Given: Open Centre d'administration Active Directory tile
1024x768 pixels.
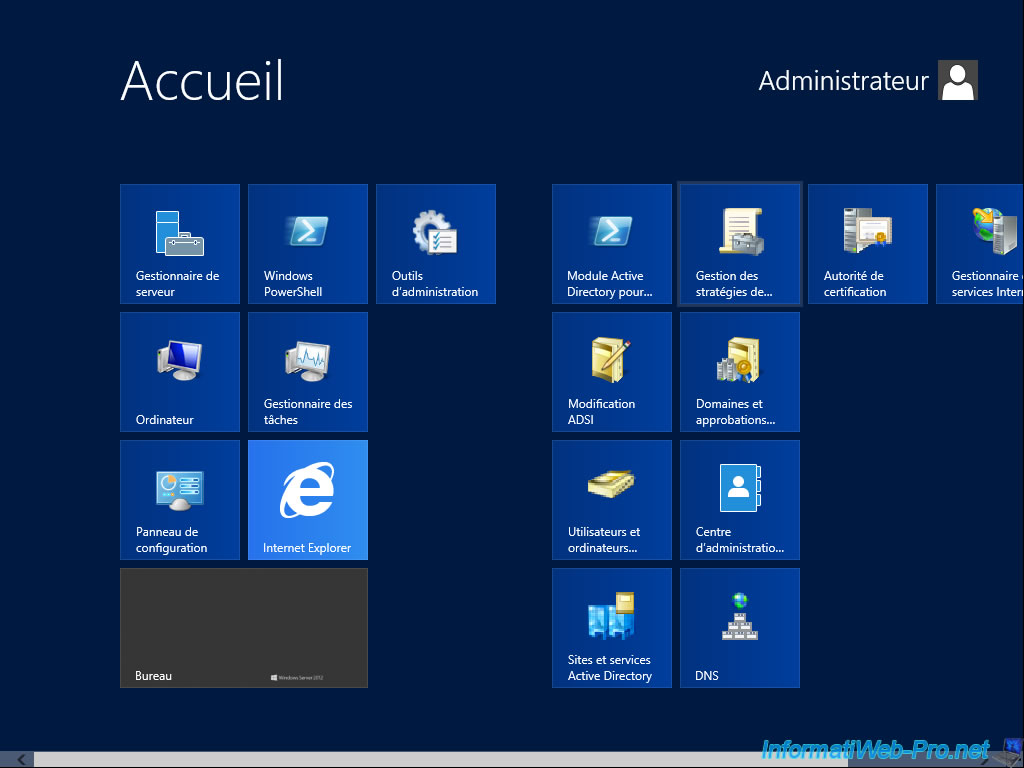Looking at the screenshot, I should 739,500.
